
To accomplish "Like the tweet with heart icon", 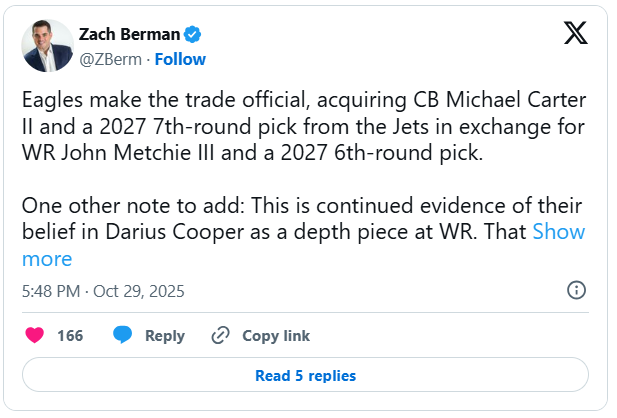I will pos(34,335).
